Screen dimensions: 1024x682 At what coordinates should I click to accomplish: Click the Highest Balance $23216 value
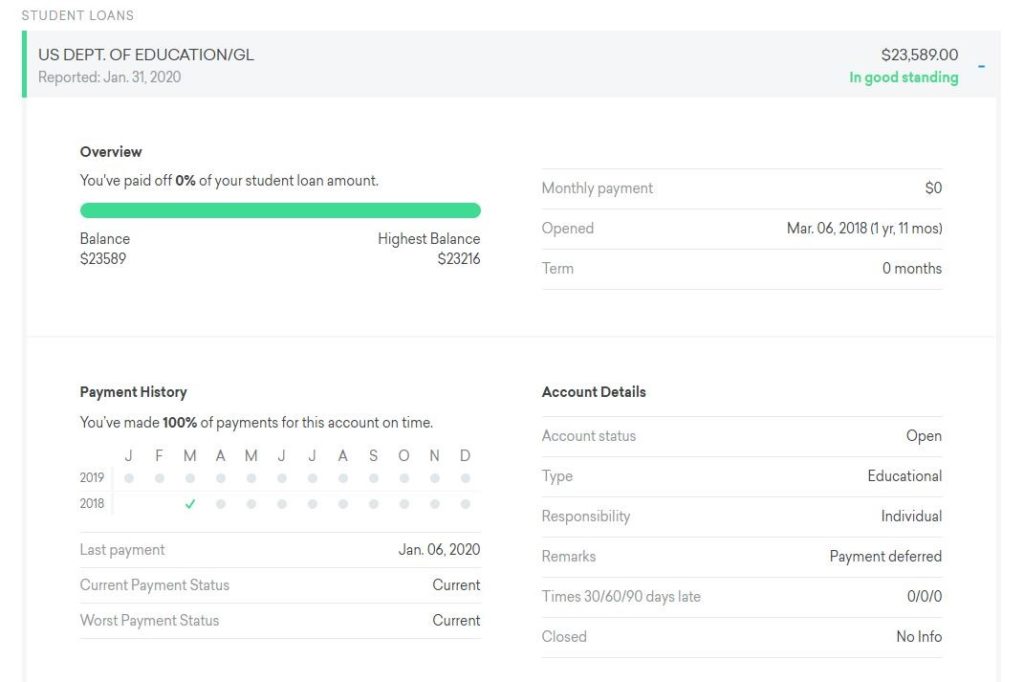[x=458, y=259]
